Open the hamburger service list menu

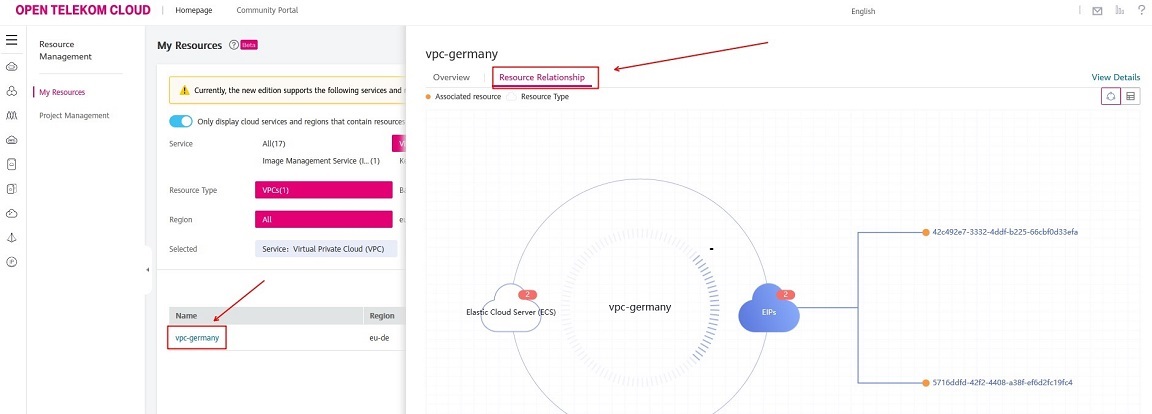[12, 40]
